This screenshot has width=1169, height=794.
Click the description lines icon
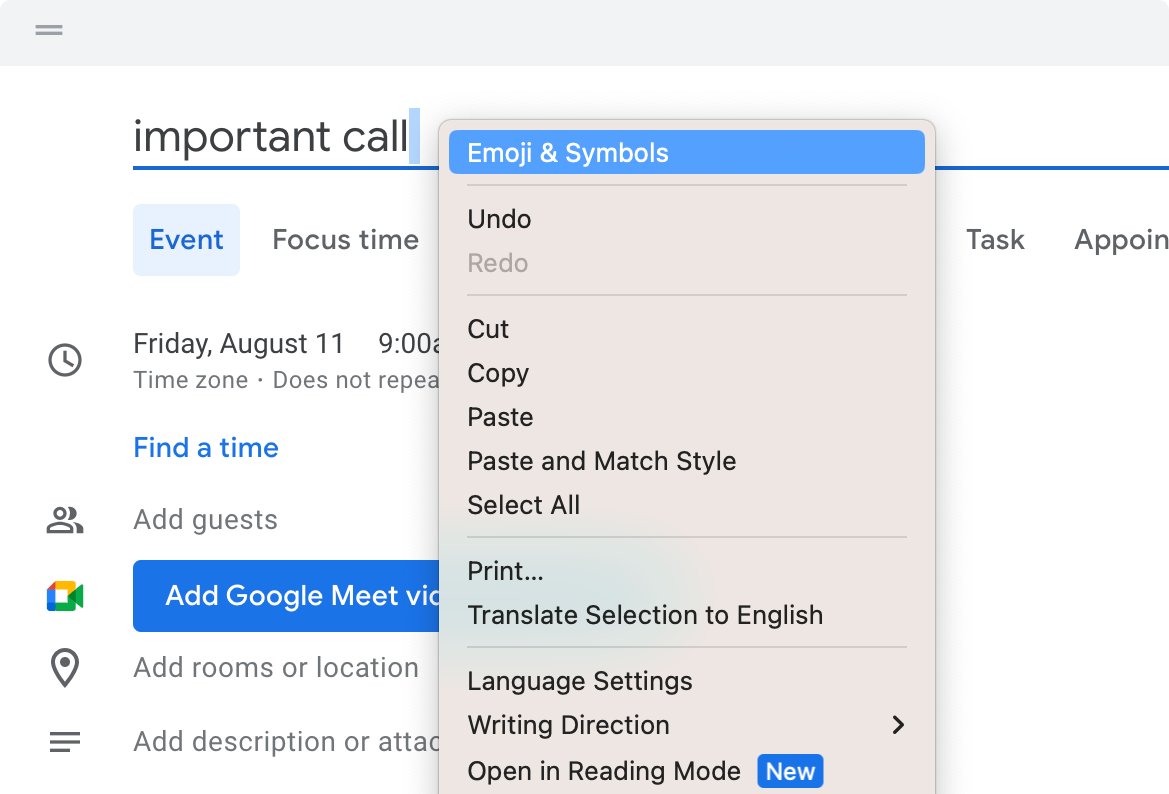pyautogui.click(x=65, y=742)
